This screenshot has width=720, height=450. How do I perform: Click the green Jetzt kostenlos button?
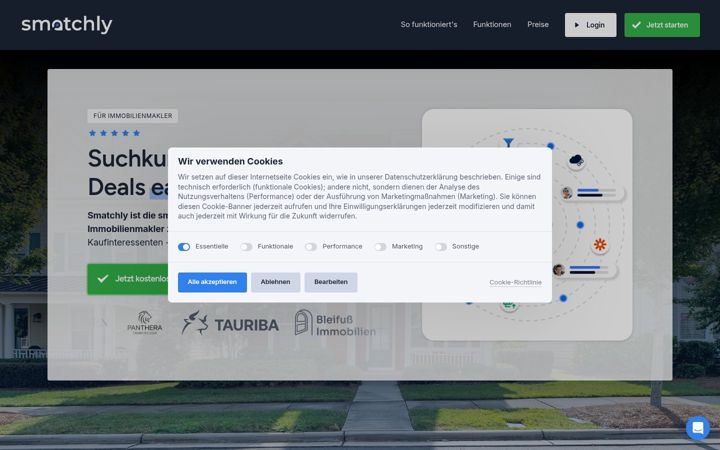tap(128, 279)
